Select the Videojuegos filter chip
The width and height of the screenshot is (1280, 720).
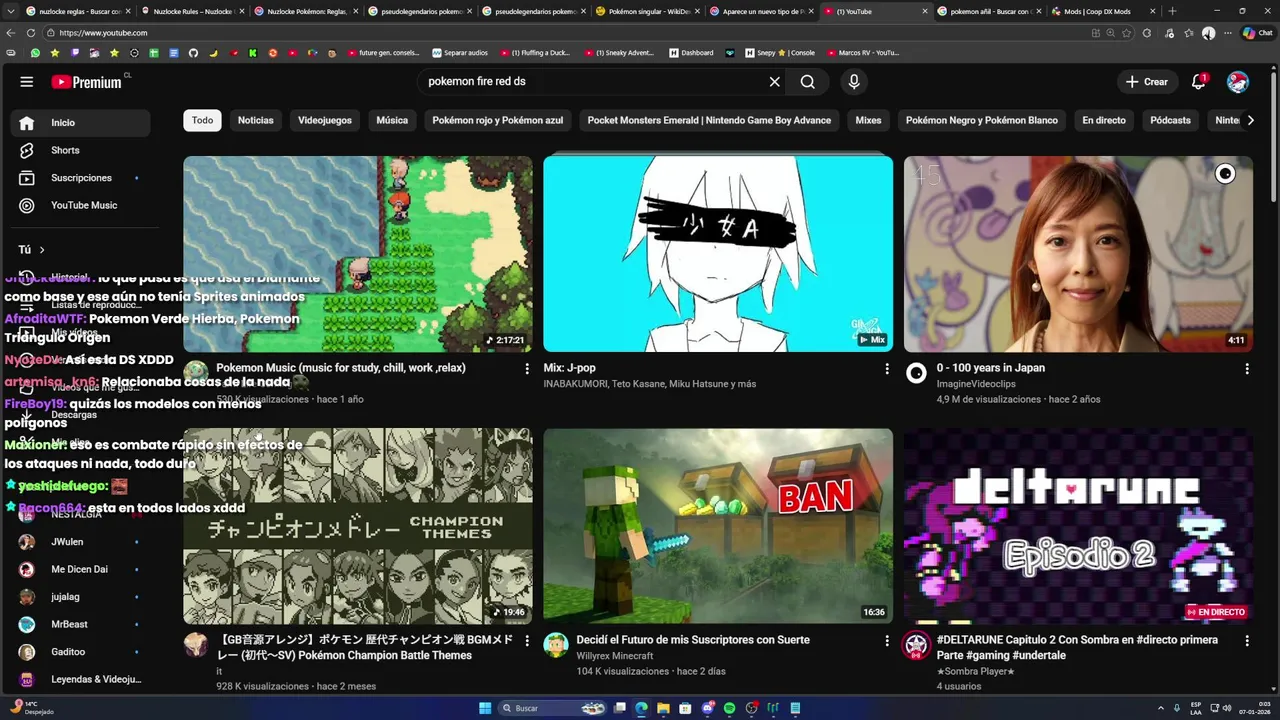tap(325, 120)
